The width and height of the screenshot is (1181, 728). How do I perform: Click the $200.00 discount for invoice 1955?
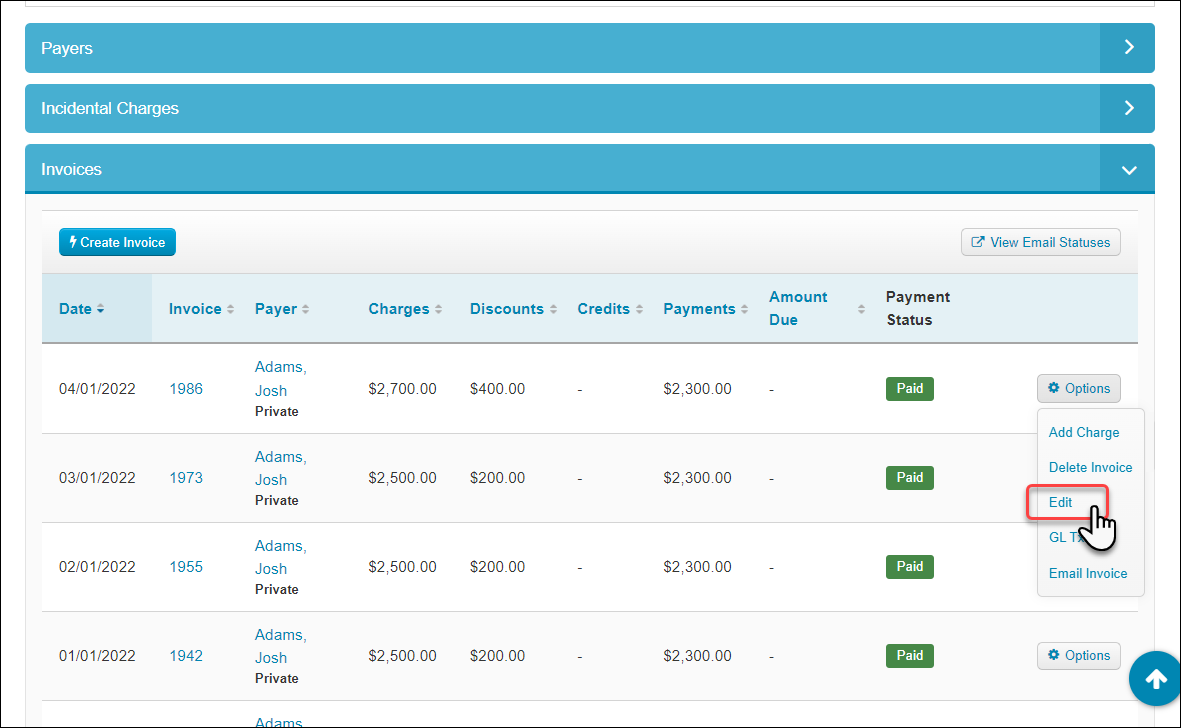[497, 567]
